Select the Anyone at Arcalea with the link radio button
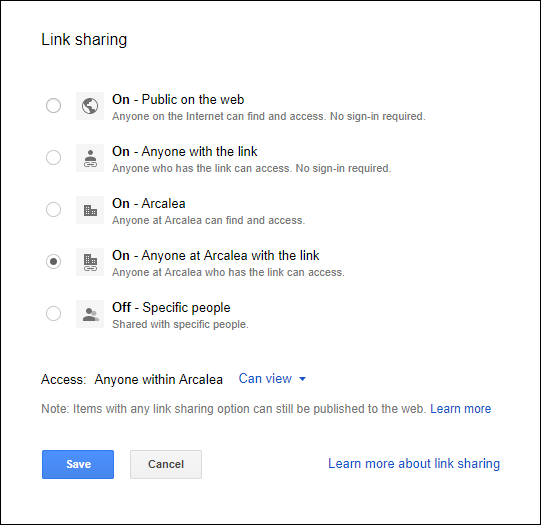541x525 pixels. [x=53, y=261]
